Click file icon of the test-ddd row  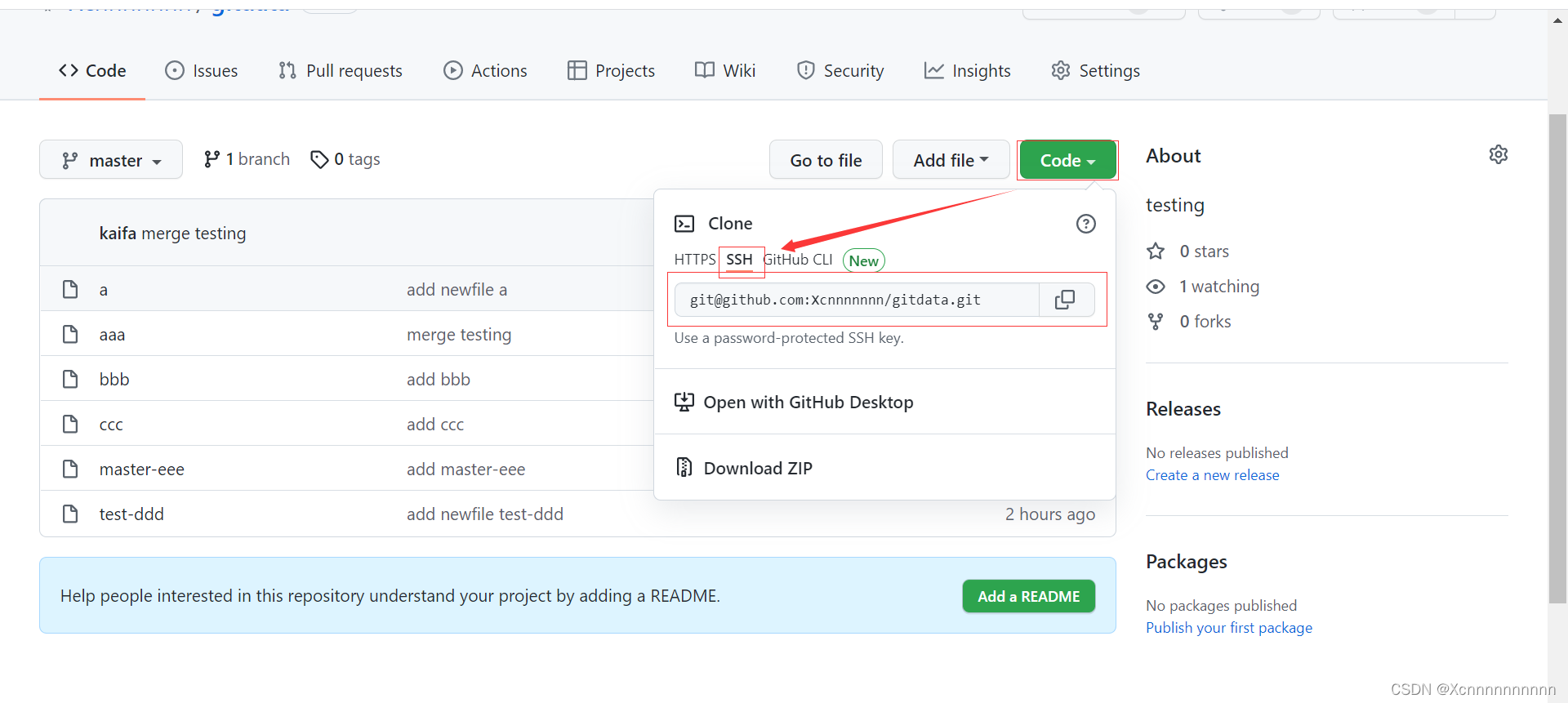70,514
